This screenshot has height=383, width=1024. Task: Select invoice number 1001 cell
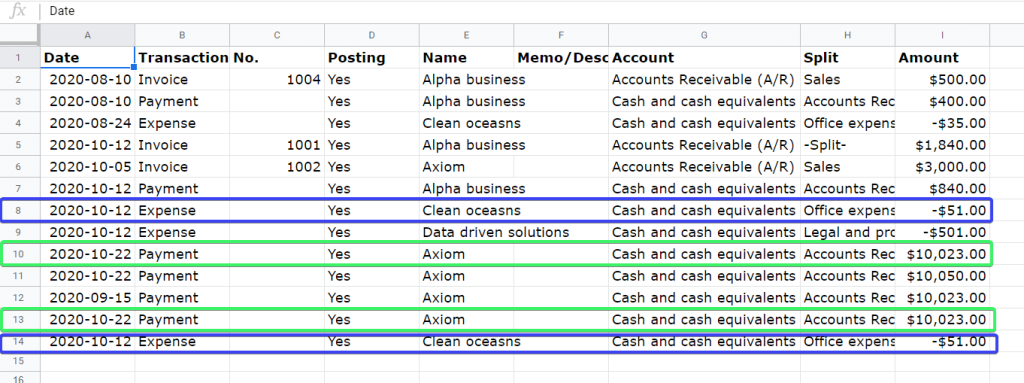[277, 145]
